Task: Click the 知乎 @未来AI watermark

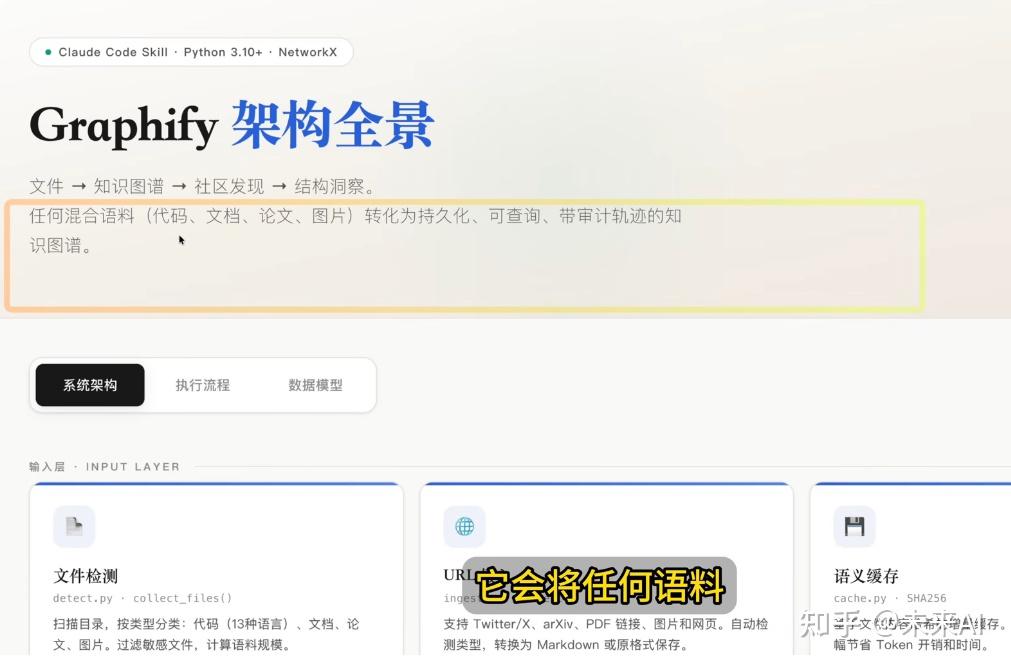Action: [895, 625]
